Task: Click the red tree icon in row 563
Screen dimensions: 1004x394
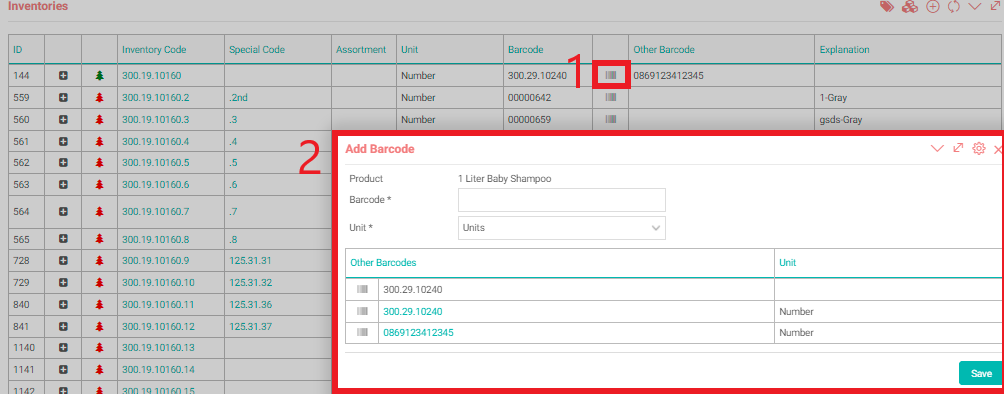Action: (99, 185)
